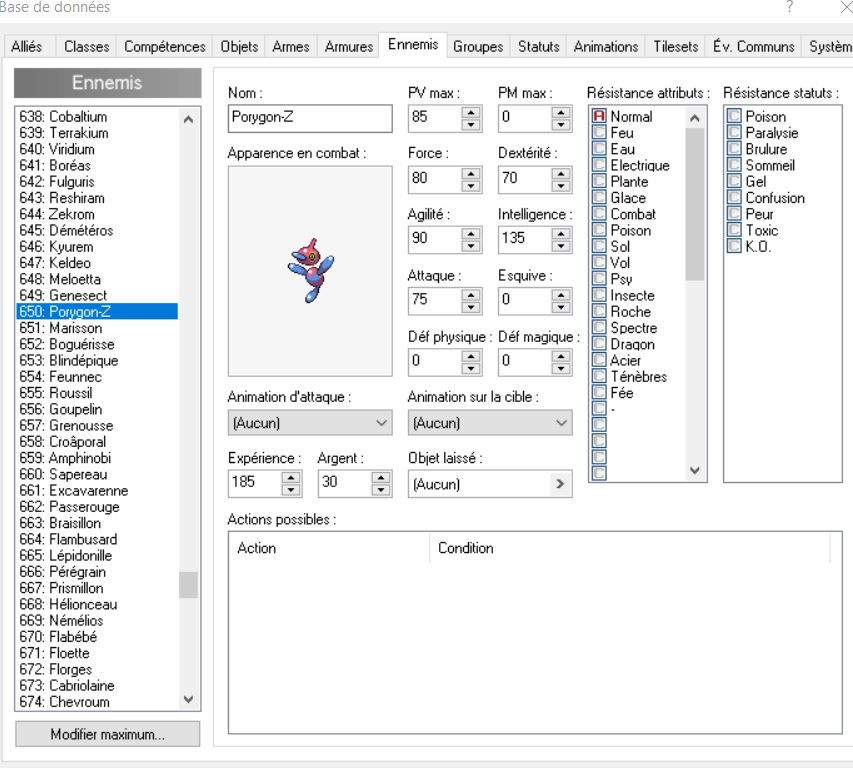This screenshot has height=768, width=853.
Task: Toggle Fée attribute resistance box
Action: [599, 393]
